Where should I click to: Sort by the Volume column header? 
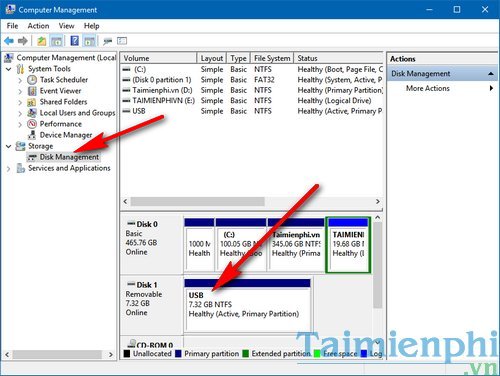click(159, 58)
